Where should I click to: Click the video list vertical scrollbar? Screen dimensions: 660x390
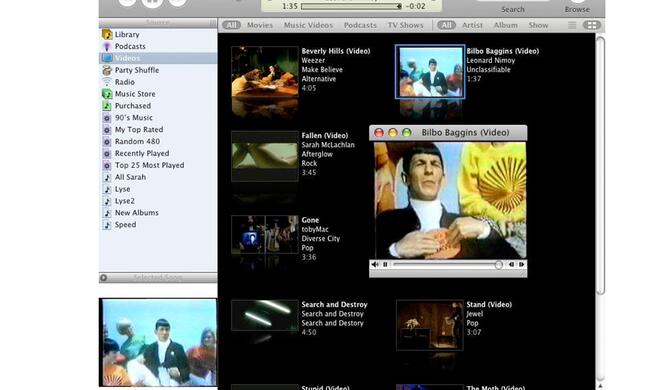(600, 166)
